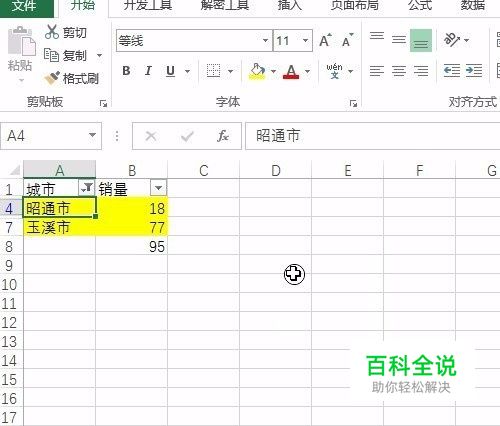Switch to 开始 Home tab
This screenshot has width=500, height=426.
click(83, 5)
